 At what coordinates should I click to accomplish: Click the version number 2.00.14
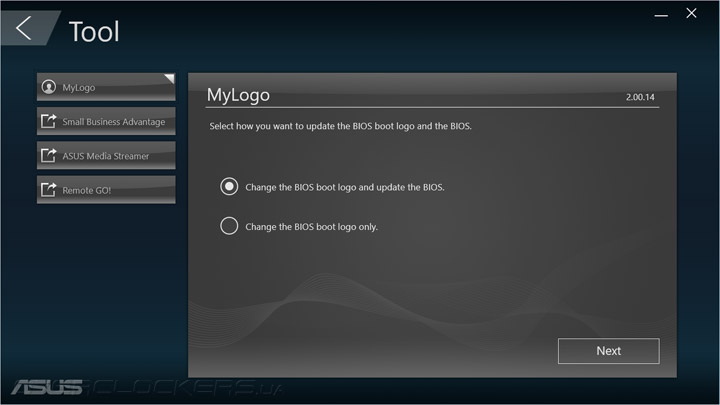[x=640, y=97]
